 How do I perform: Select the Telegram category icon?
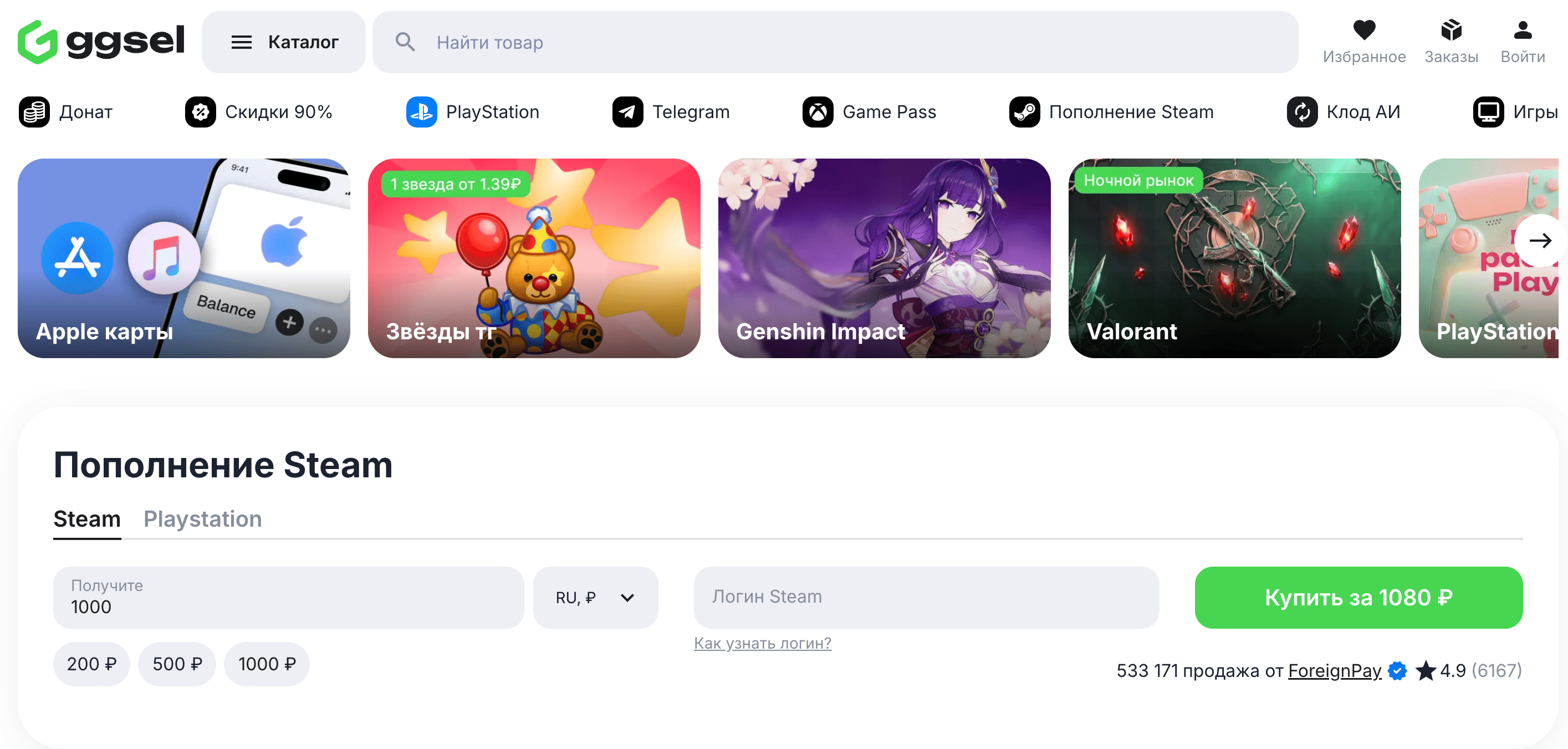[x=627, y=112]
